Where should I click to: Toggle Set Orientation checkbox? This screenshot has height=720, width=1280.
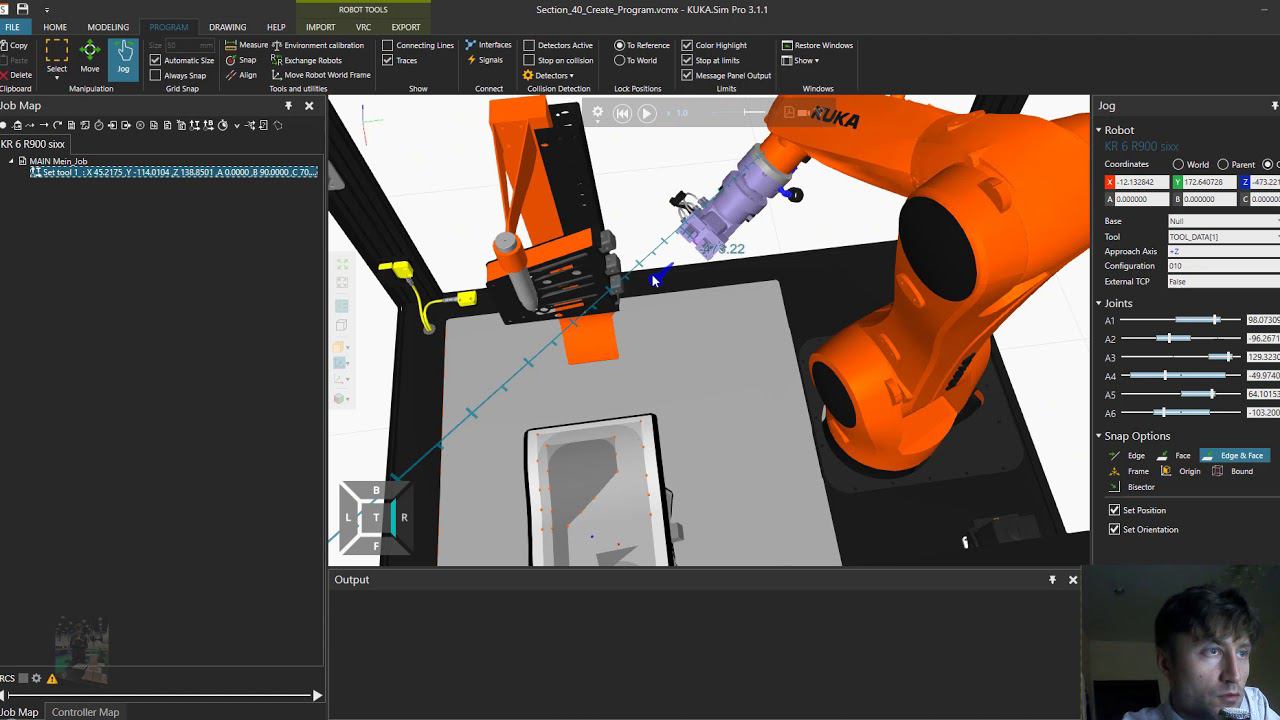(1114, 529)
